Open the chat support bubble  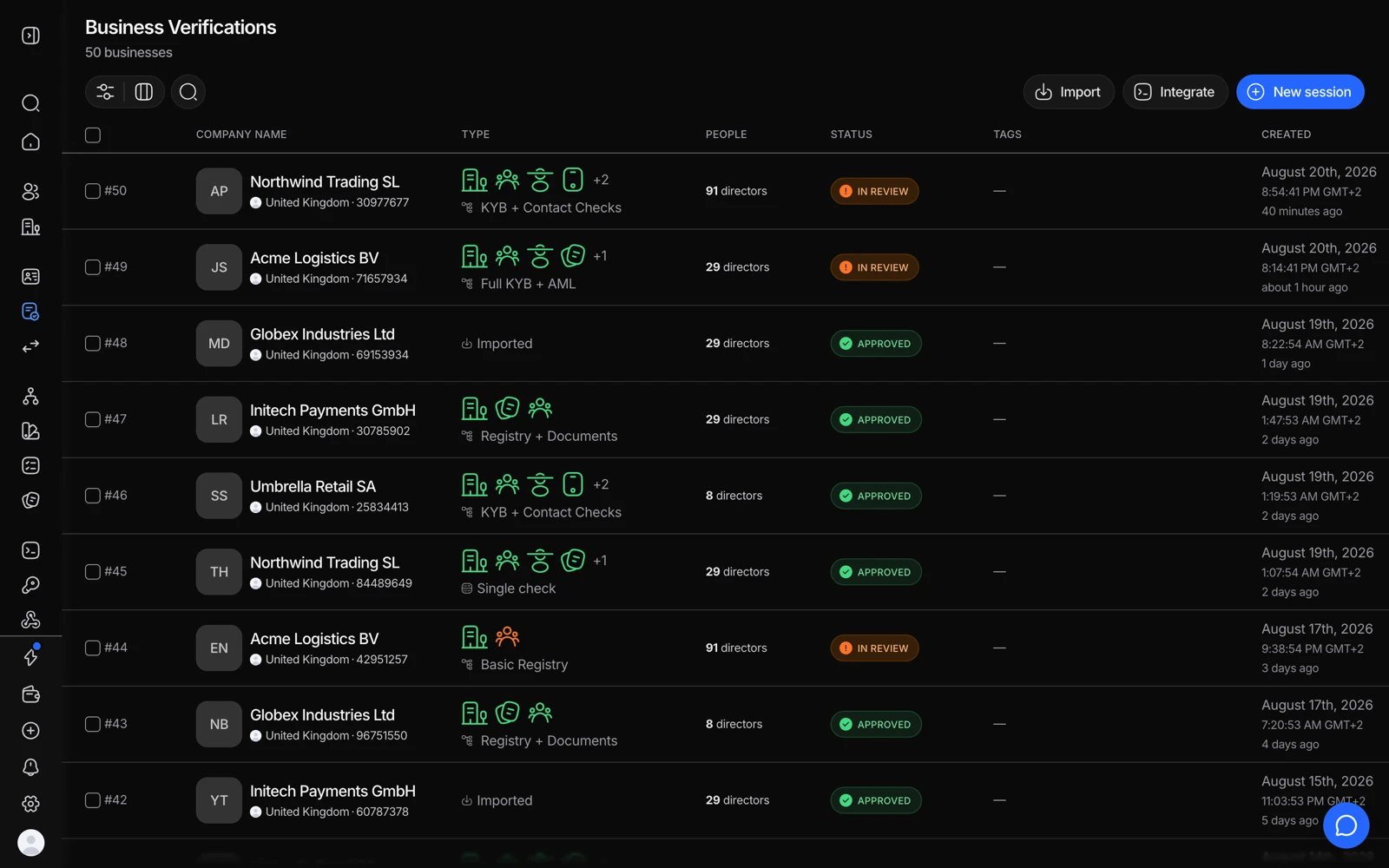pos(1346,825)
